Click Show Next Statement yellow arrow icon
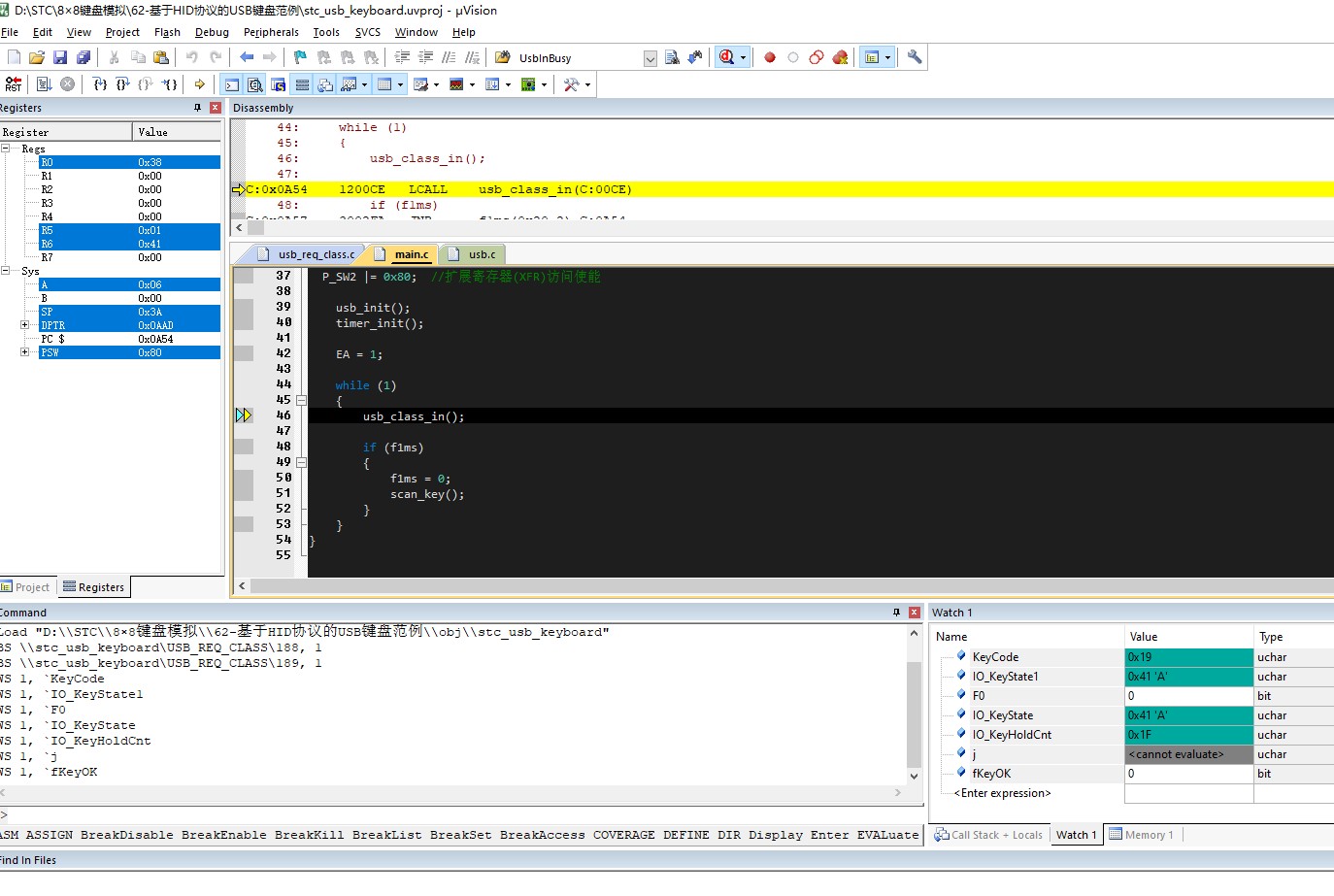This screenshot has width=1334, height=896. point(200,84)
